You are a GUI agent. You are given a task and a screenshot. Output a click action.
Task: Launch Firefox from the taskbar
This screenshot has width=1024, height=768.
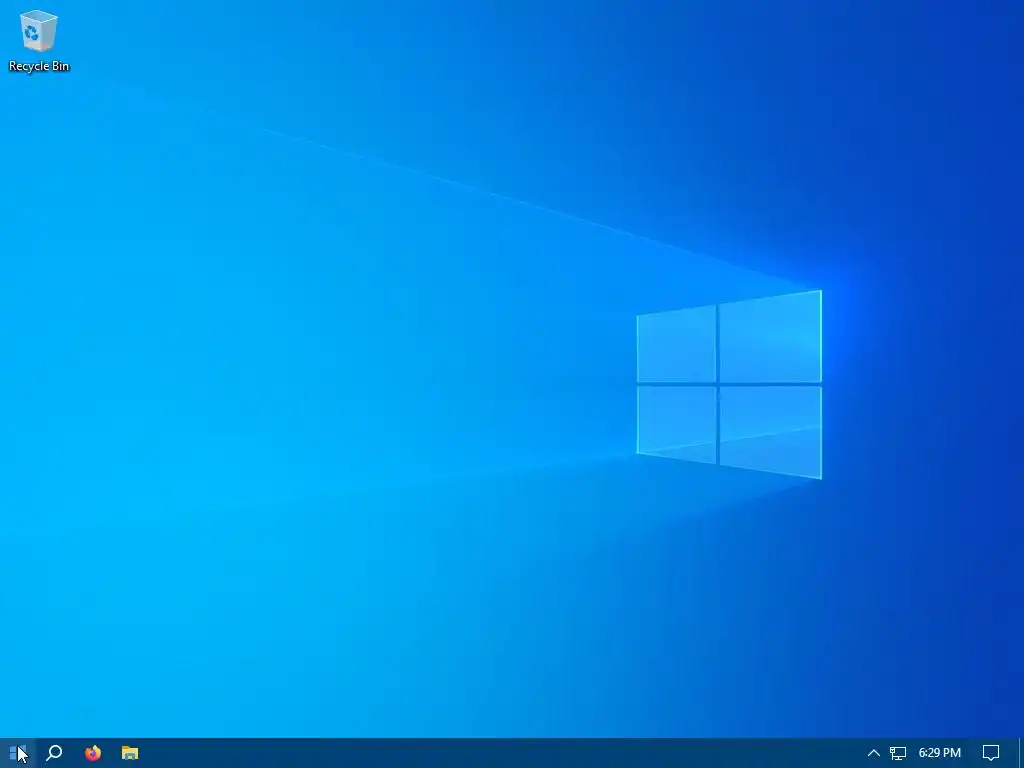pyautogui.click(x=93, y=753)
